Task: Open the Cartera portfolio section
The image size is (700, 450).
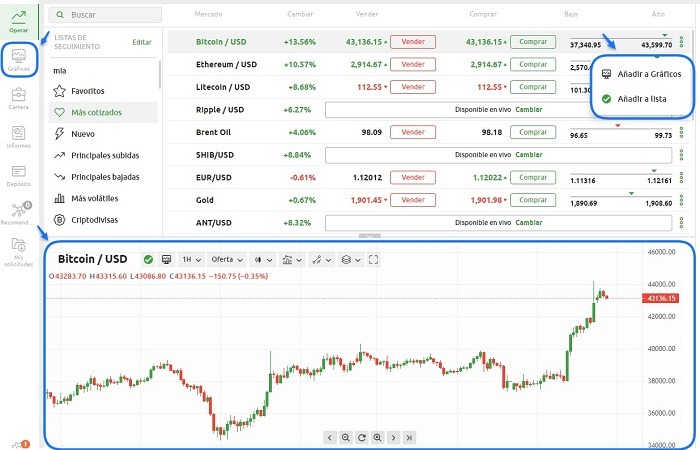Action: (x=19, y=98)
